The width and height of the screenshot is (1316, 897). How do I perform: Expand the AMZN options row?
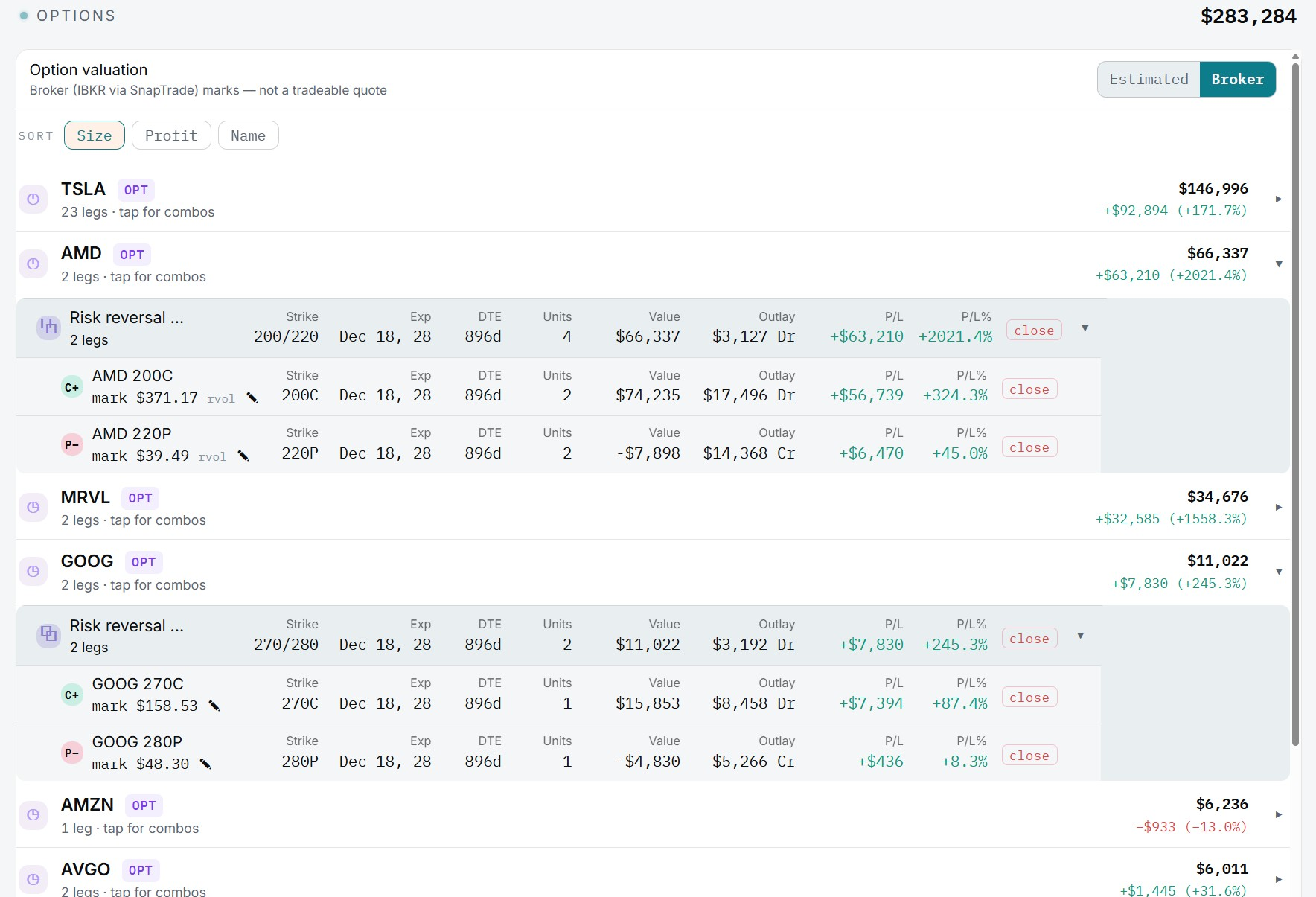pyautogui.click(x=1279, y=815)
